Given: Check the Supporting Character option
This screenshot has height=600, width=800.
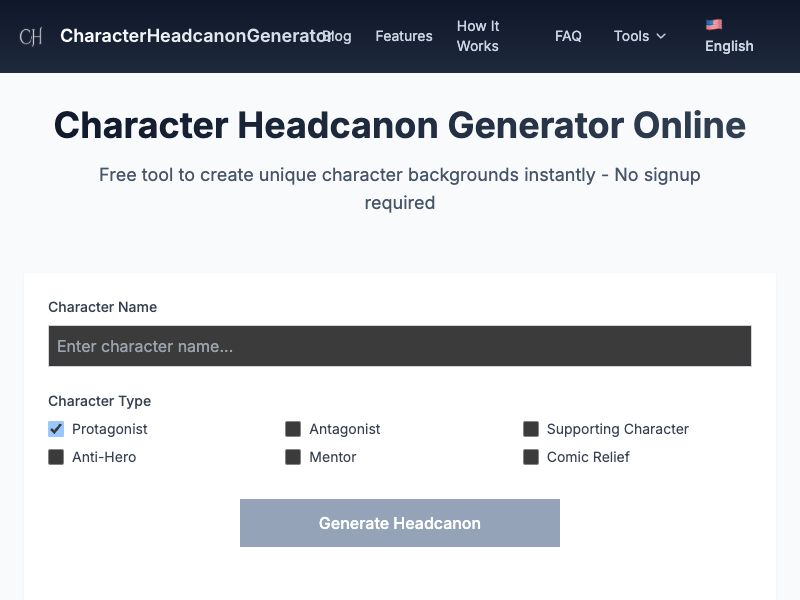Looking at the screenshot, I should point(531,429).
